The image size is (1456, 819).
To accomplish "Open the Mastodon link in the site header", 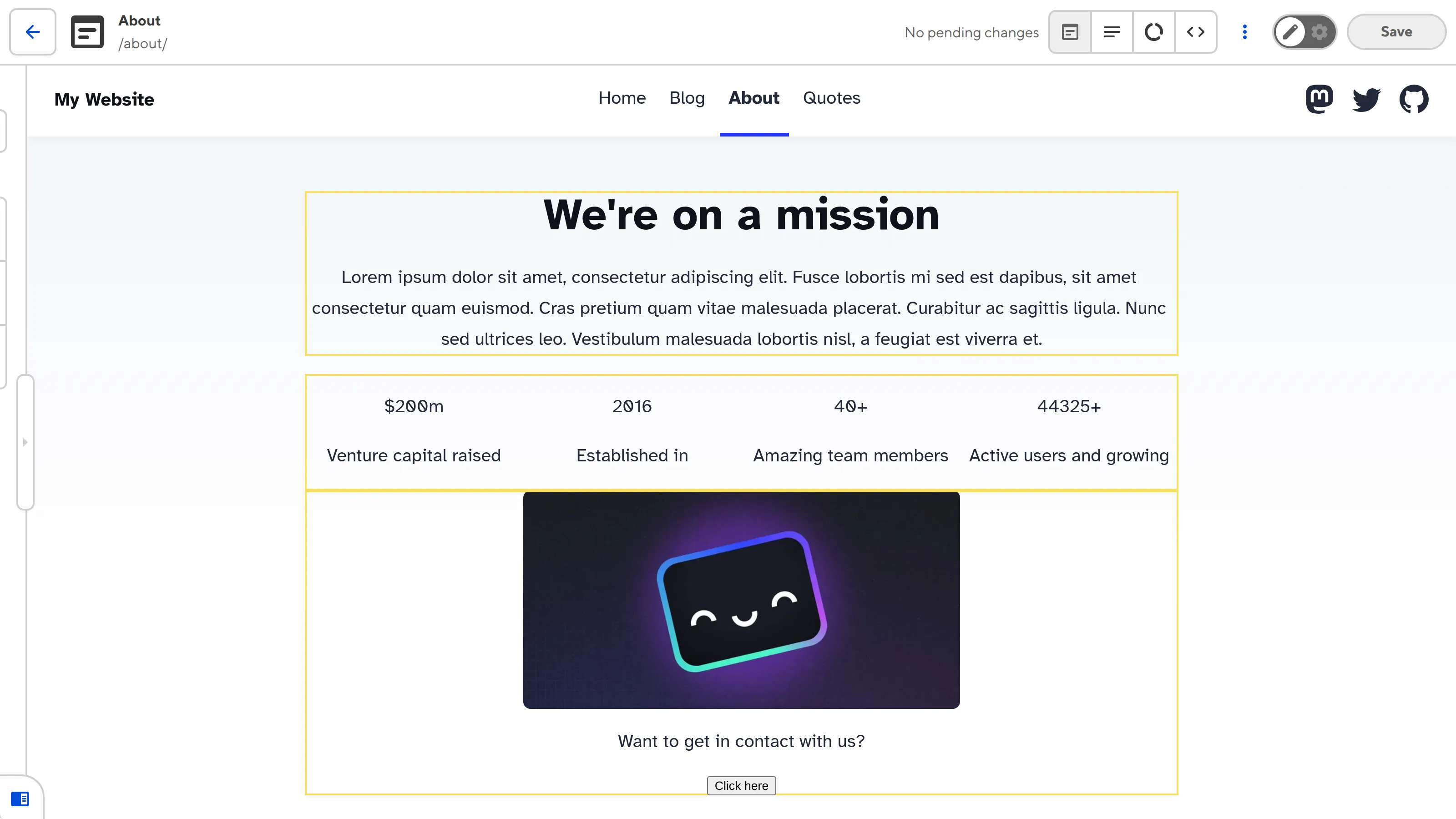I will coord(1320,99).
